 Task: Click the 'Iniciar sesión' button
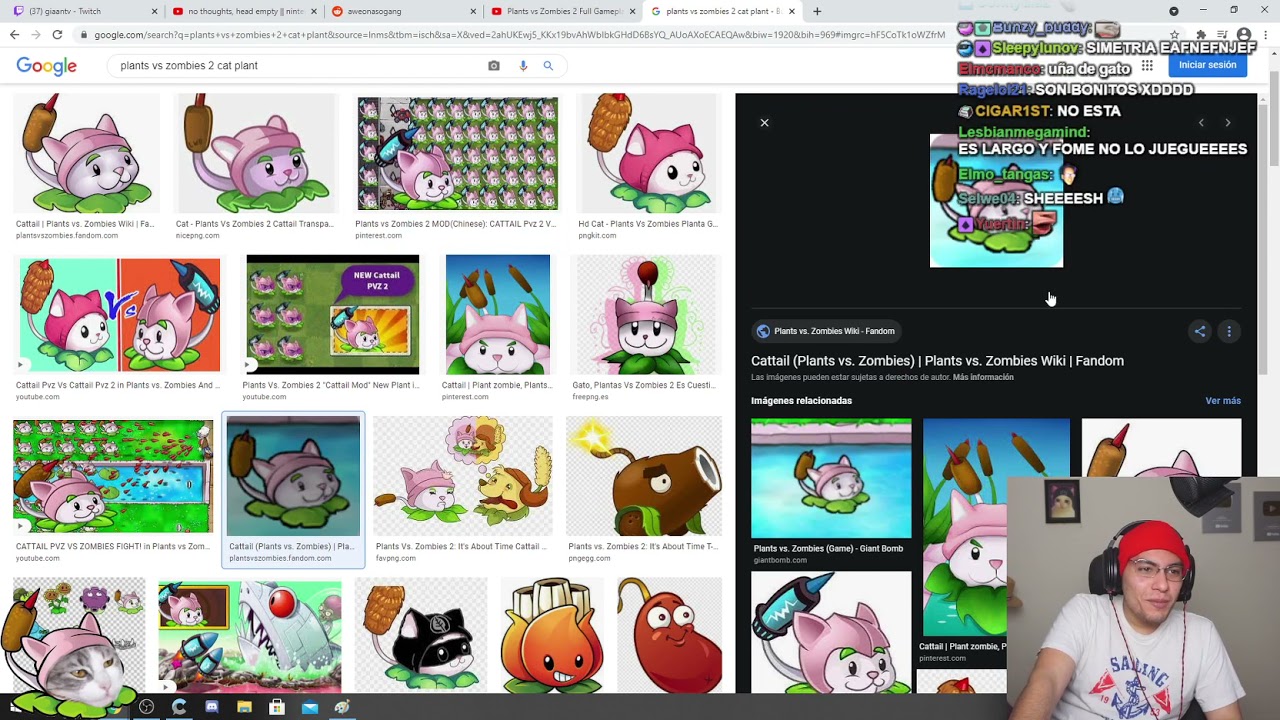[x=1207, y=65]
